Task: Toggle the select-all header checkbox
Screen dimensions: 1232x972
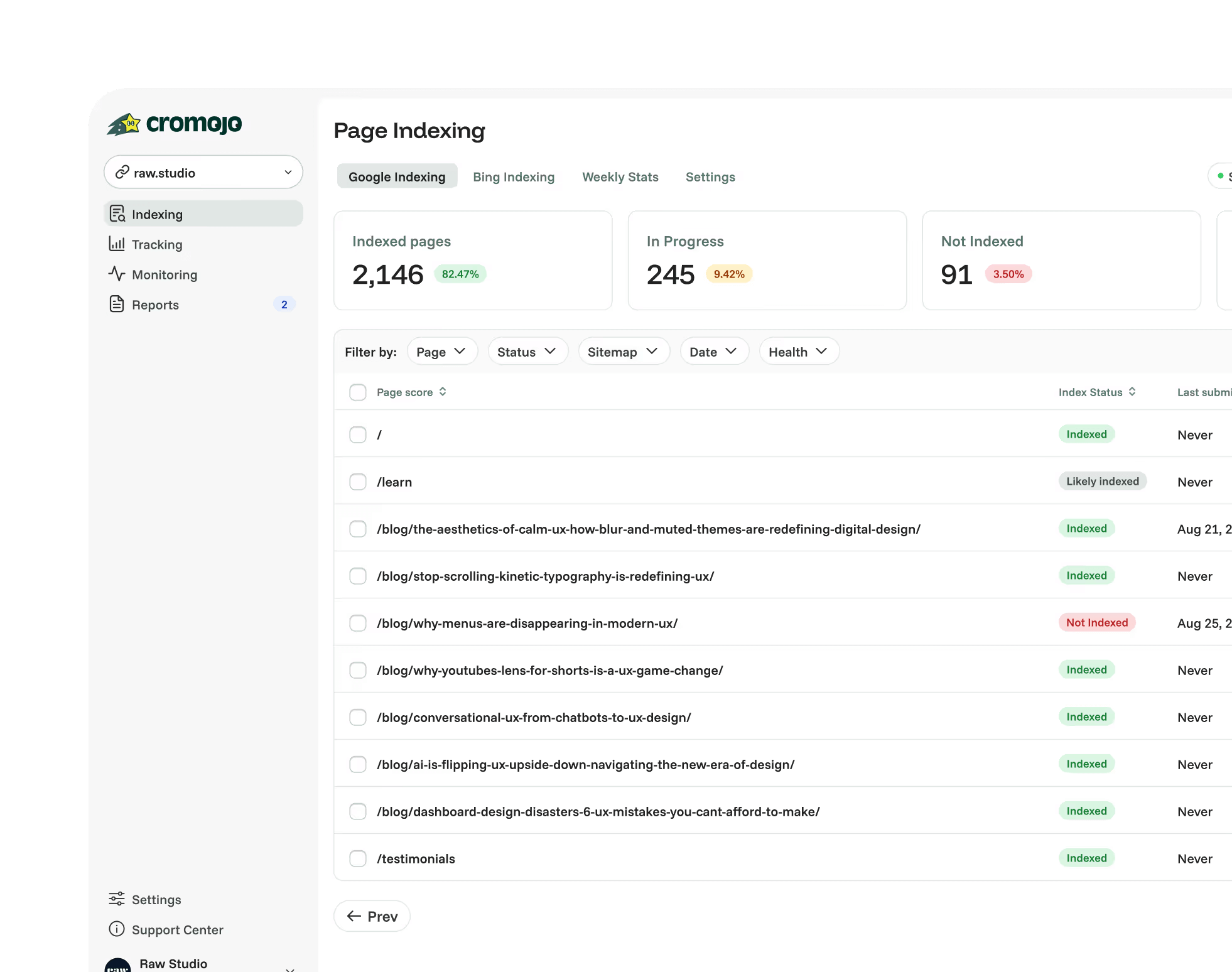Action: click(358, 392)
